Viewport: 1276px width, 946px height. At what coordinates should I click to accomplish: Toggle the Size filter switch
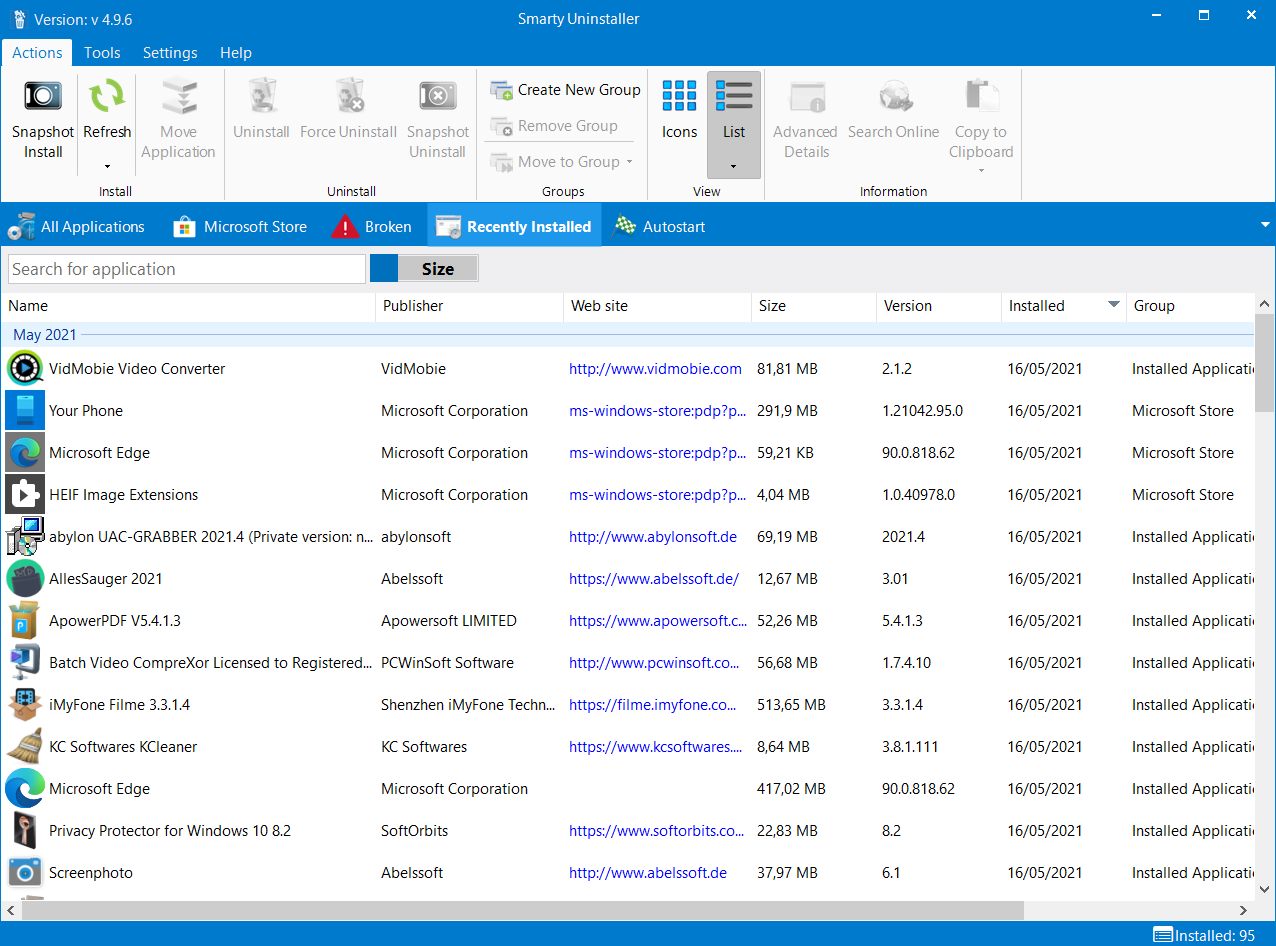pyautogui.click(x=424, y=268)
